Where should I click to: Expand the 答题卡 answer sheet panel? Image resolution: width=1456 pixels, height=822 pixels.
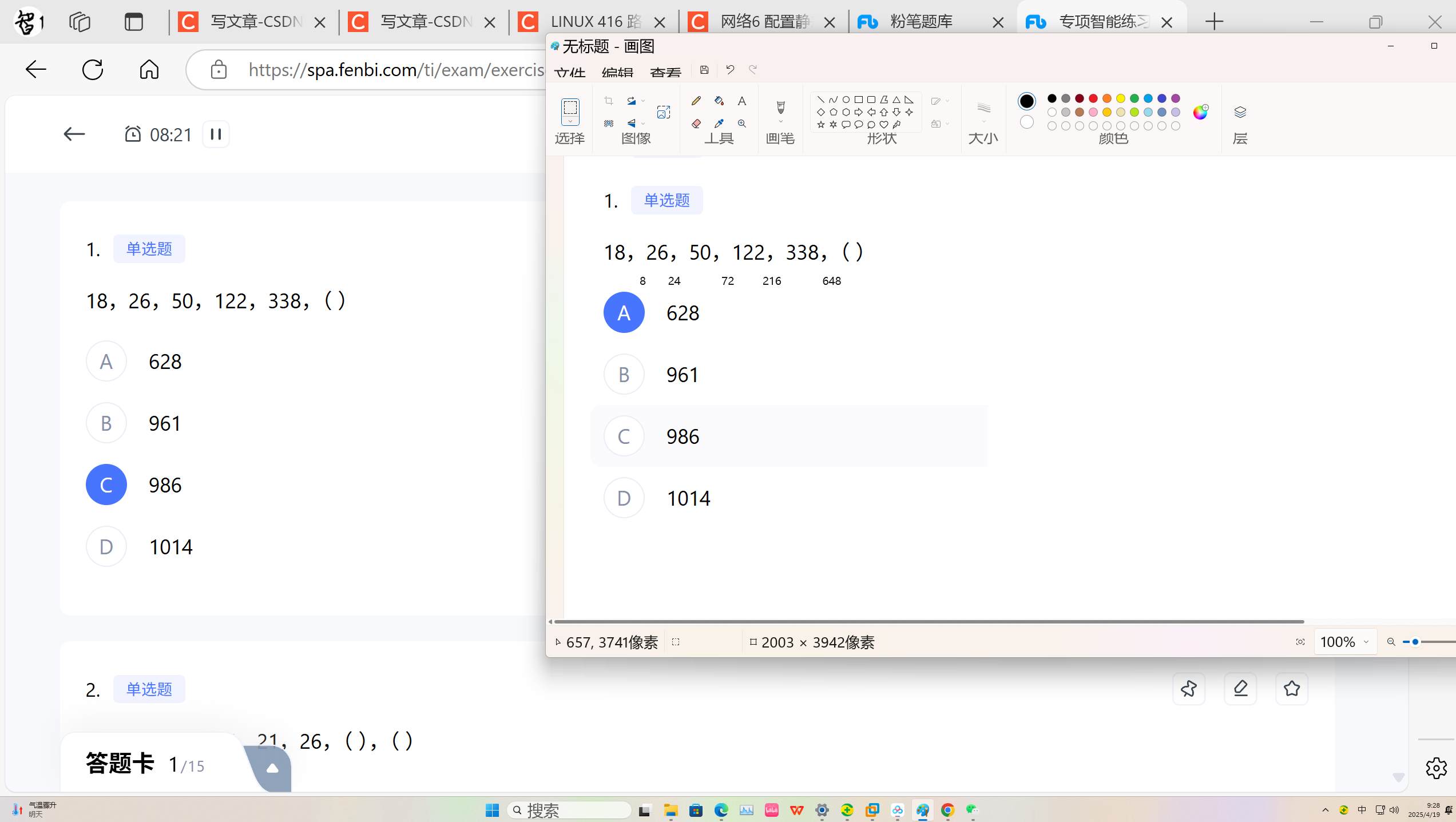click(272, 768)
